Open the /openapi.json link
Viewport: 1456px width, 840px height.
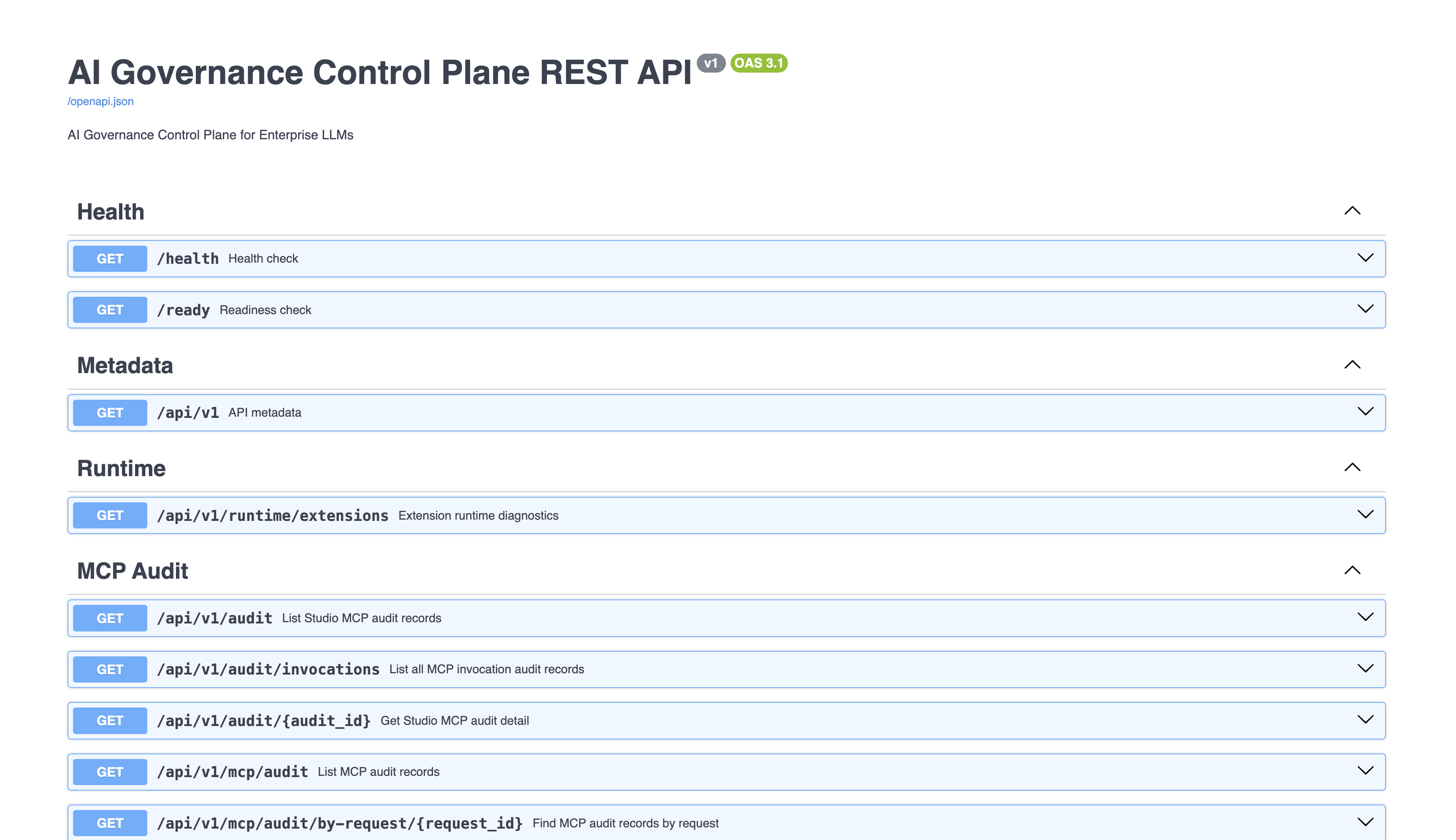point(100,102)
